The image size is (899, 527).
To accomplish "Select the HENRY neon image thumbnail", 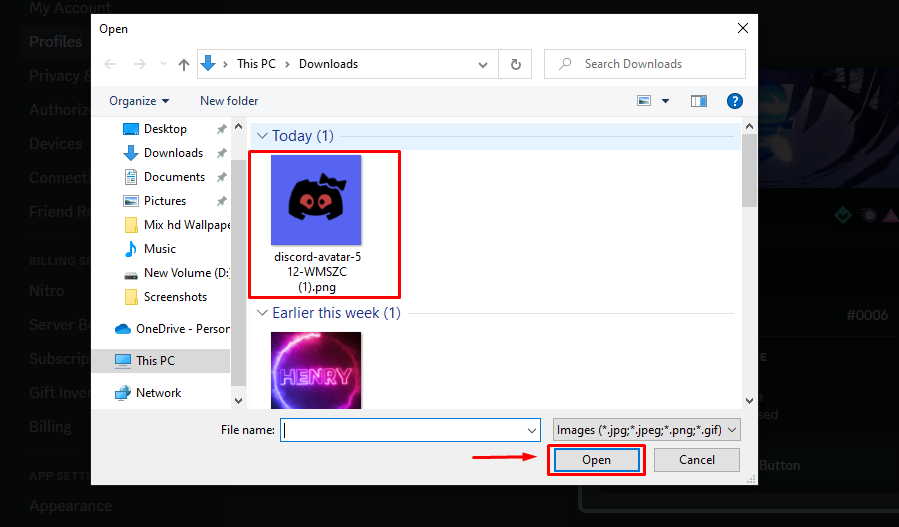I will point(316,370).
